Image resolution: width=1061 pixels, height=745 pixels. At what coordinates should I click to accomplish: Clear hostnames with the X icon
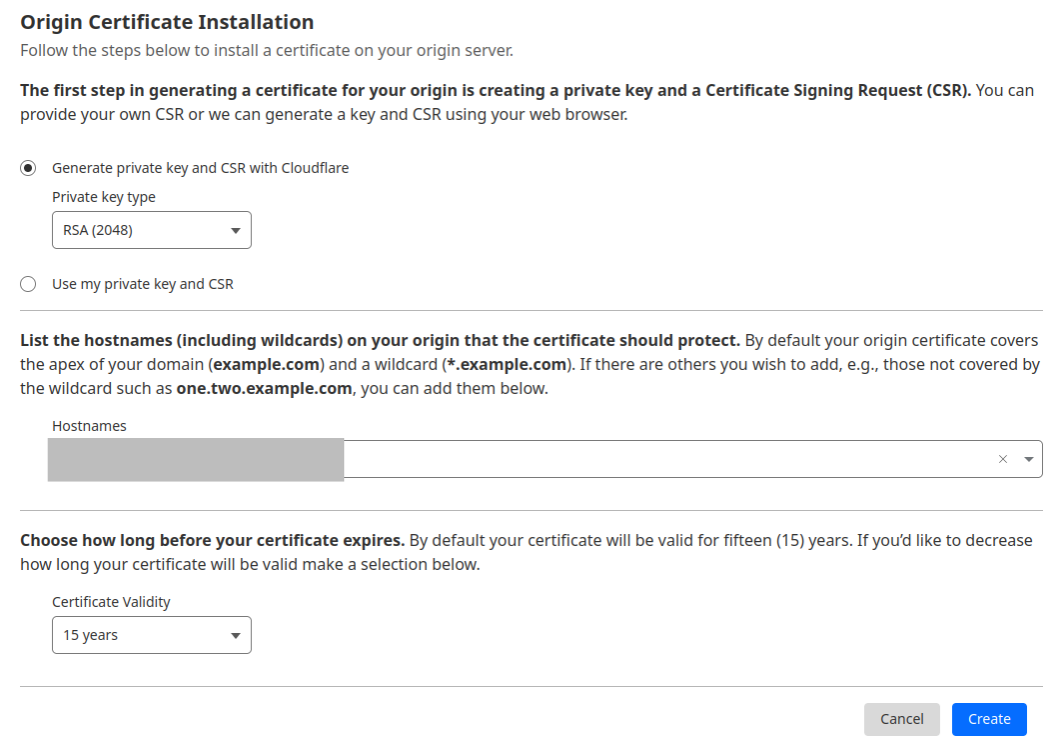[1003, 459]
